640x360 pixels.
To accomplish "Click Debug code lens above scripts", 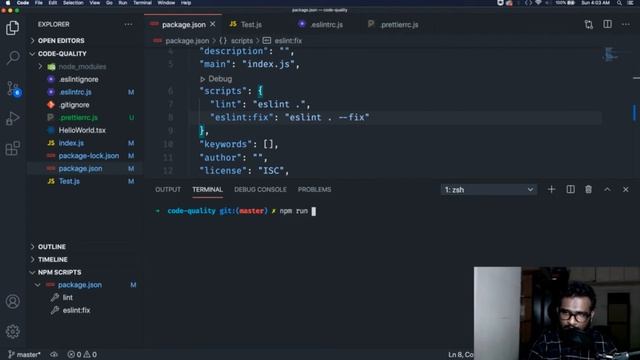I will click(216, 79).
